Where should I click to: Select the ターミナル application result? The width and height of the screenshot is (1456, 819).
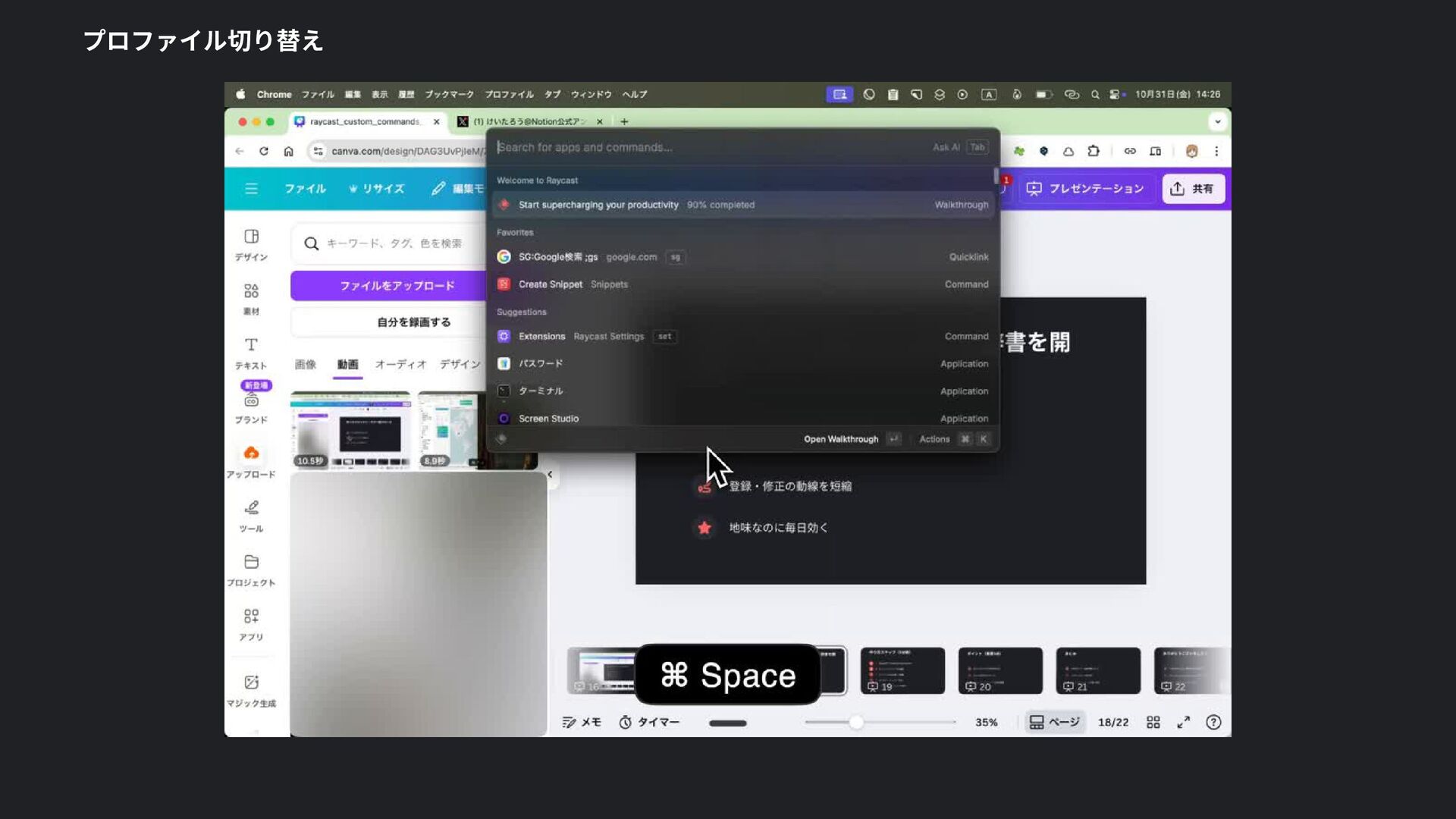pos(742,391)
